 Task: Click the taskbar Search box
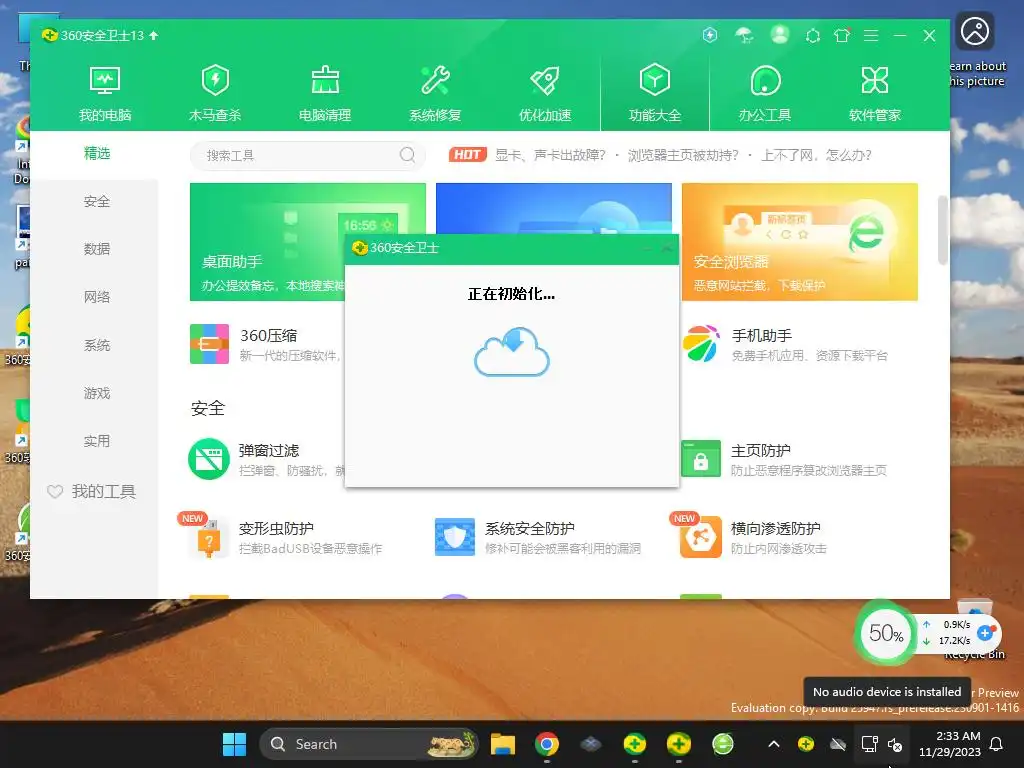(x=369, y=744)
